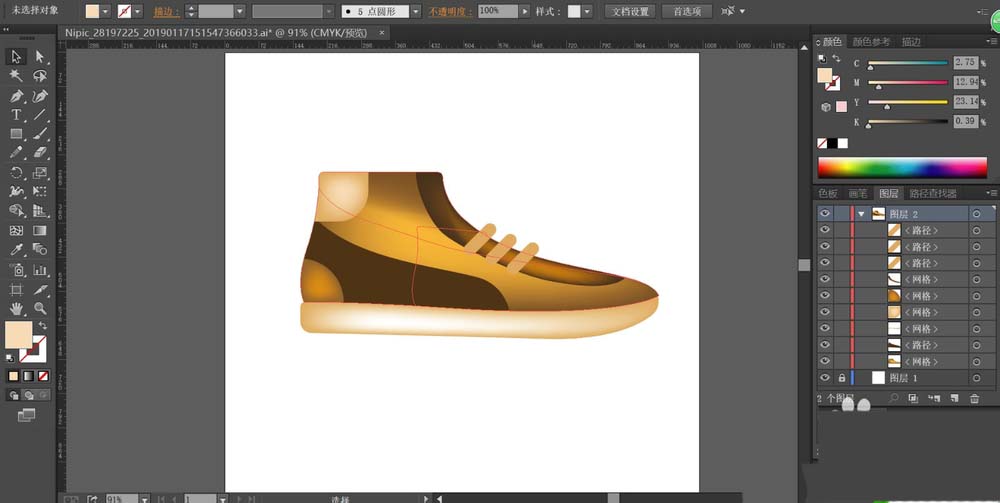The width and height of the screenshot is (1000, 503).
Task: Choose the Zoom magnifier tool
Action: coord(40,309)
